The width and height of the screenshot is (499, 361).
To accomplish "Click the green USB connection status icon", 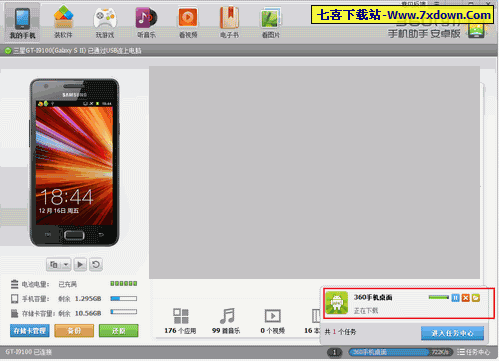I will 8,51.
